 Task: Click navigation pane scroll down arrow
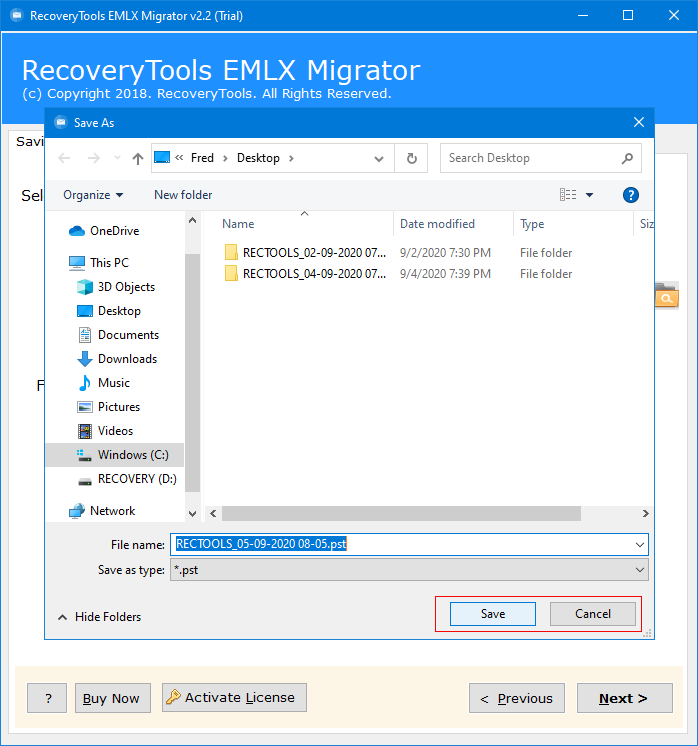click(x=193, y=513)
